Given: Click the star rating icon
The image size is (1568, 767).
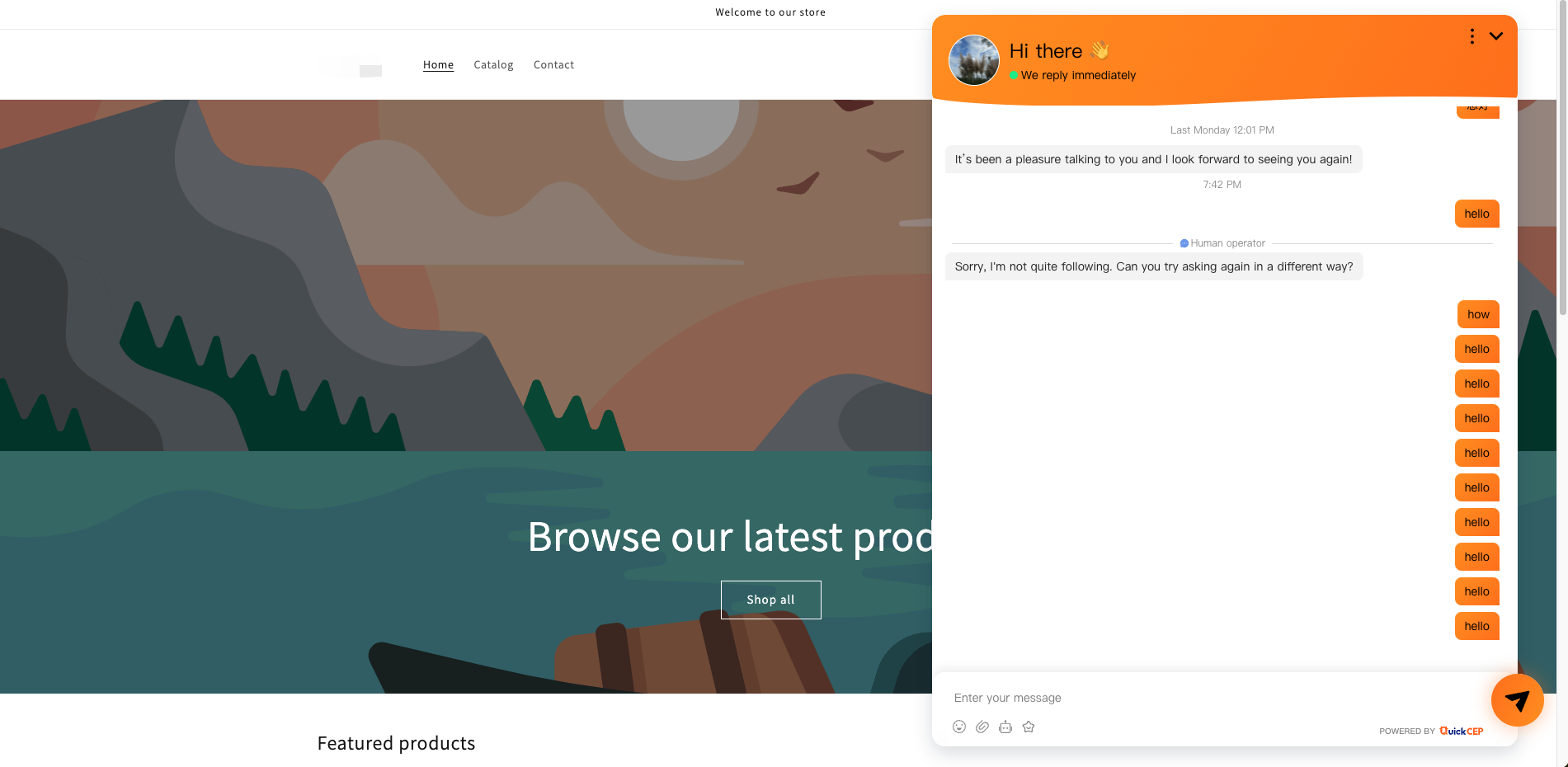Looking at the screenshot, I should pos(1029,727).
